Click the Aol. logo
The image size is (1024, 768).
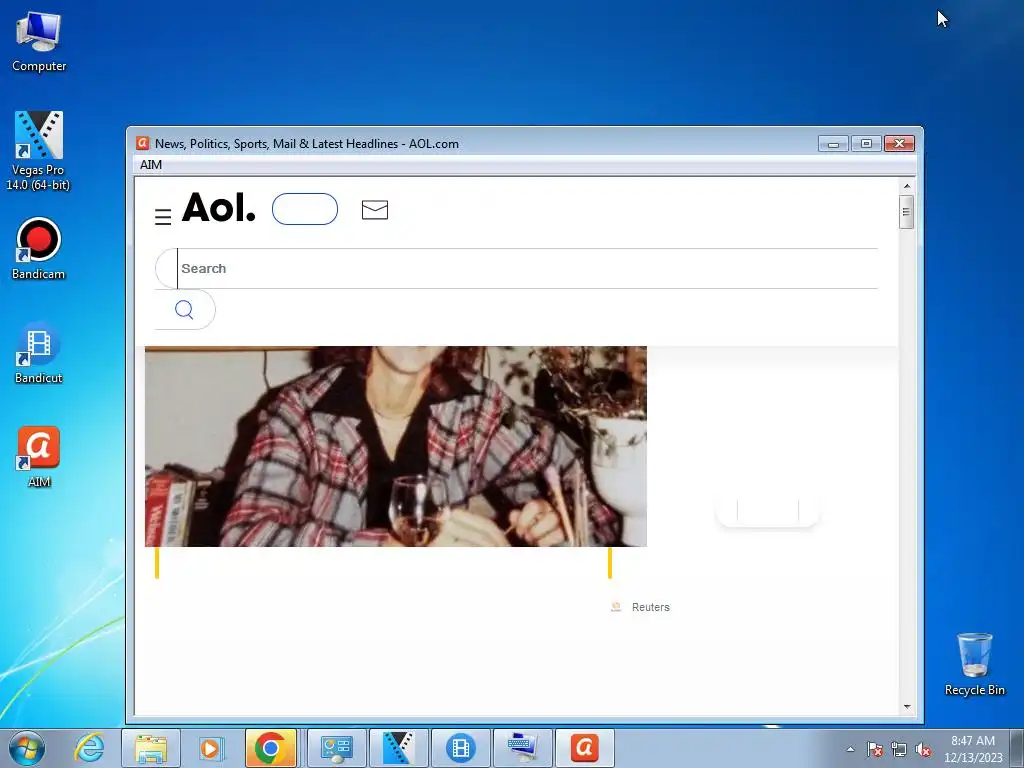pyautogui.click(x=218, y=207)
